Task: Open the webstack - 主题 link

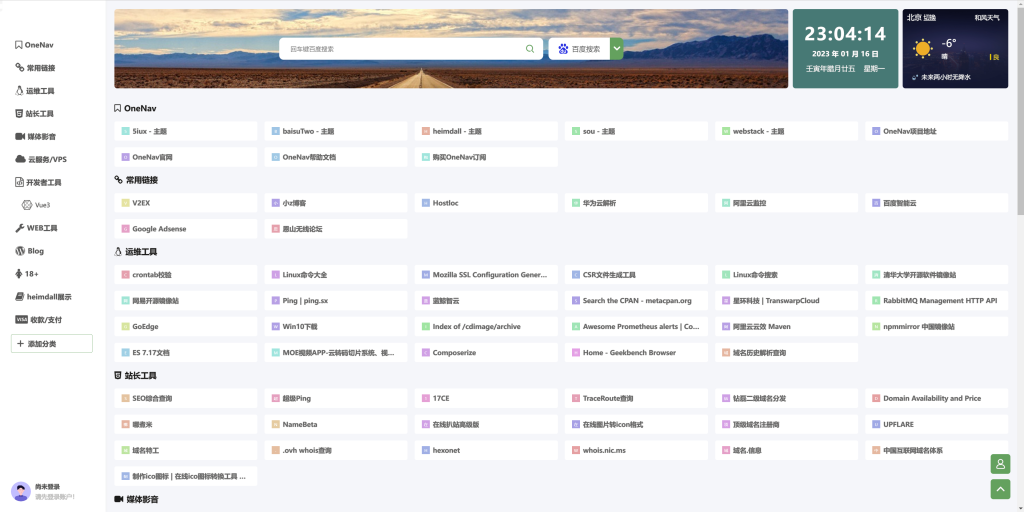Action: [786, 131]
